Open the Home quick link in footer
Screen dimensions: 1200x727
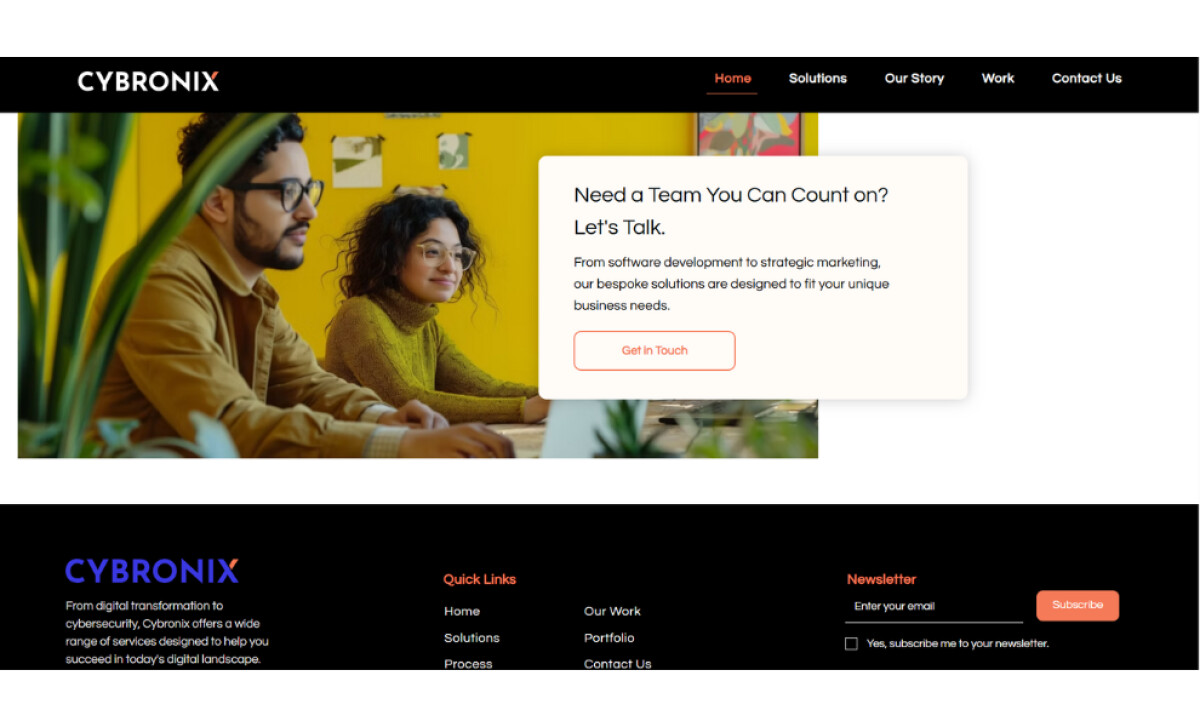pyautogui.click(x=462, y=611)
